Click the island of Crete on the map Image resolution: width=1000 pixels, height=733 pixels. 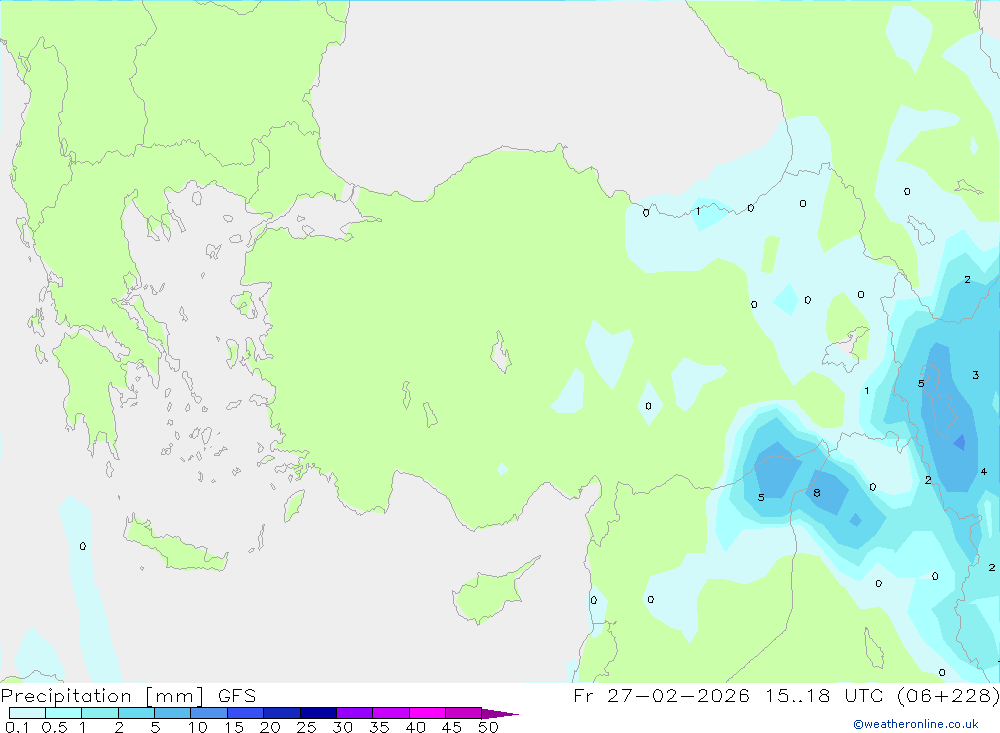[177, 544]
